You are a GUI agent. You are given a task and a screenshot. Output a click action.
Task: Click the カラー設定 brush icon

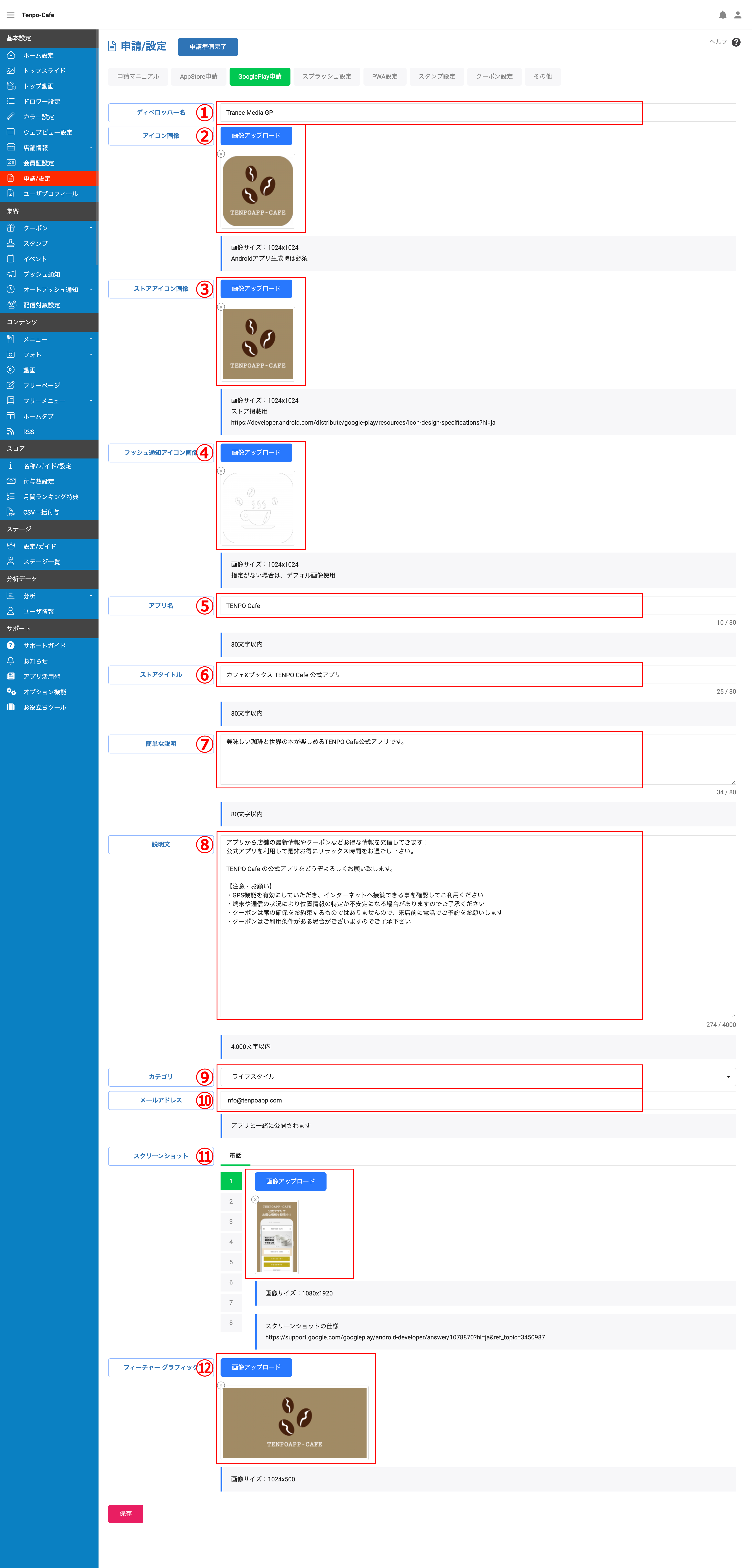10,117
